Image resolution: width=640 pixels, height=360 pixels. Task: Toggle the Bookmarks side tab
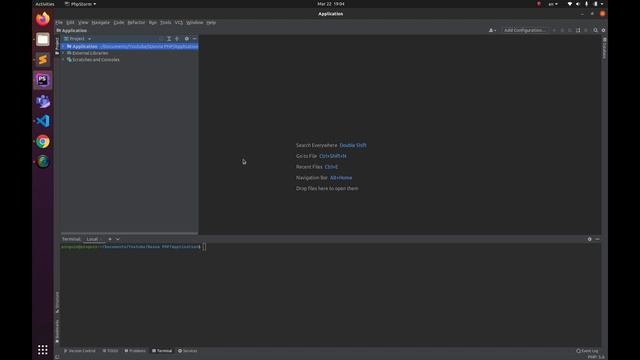57,331
